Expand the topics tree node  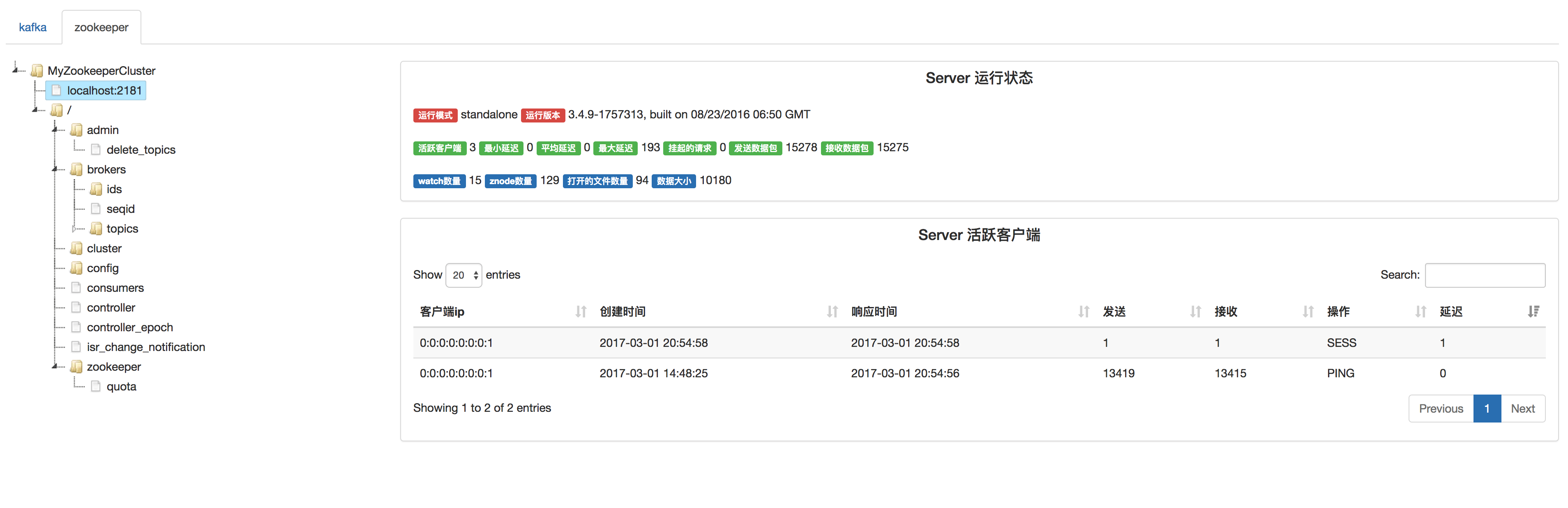(x=74, y=229)
